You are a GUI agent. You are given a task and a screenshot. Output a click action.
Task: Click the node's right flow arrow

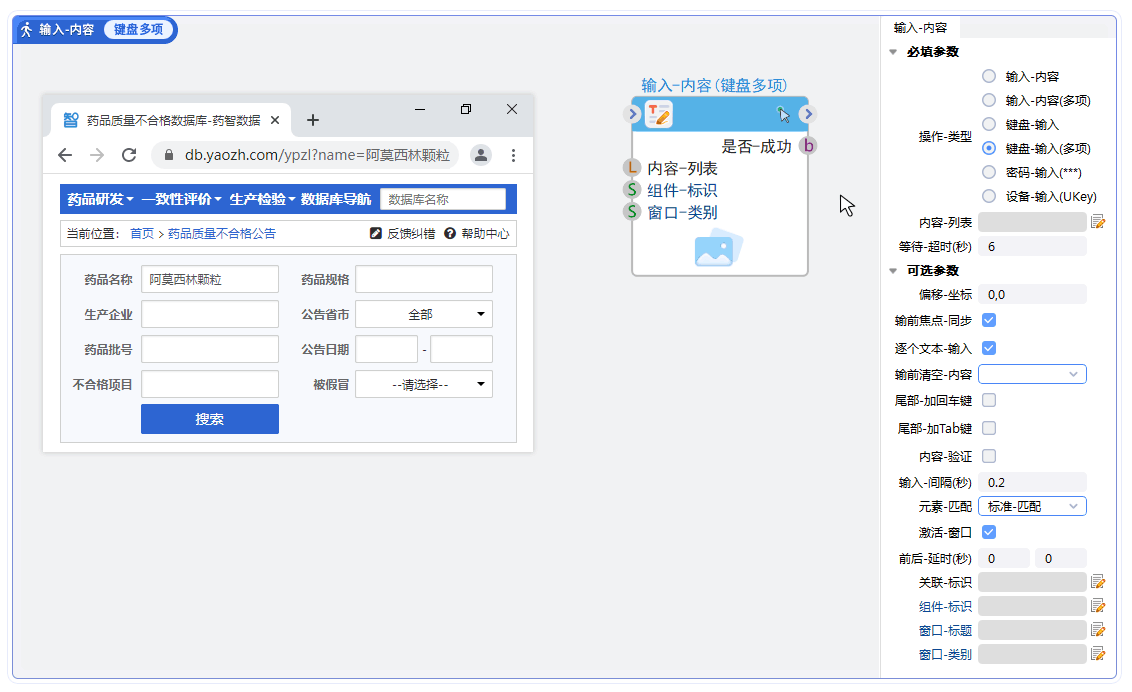click(x=808, y=114)
